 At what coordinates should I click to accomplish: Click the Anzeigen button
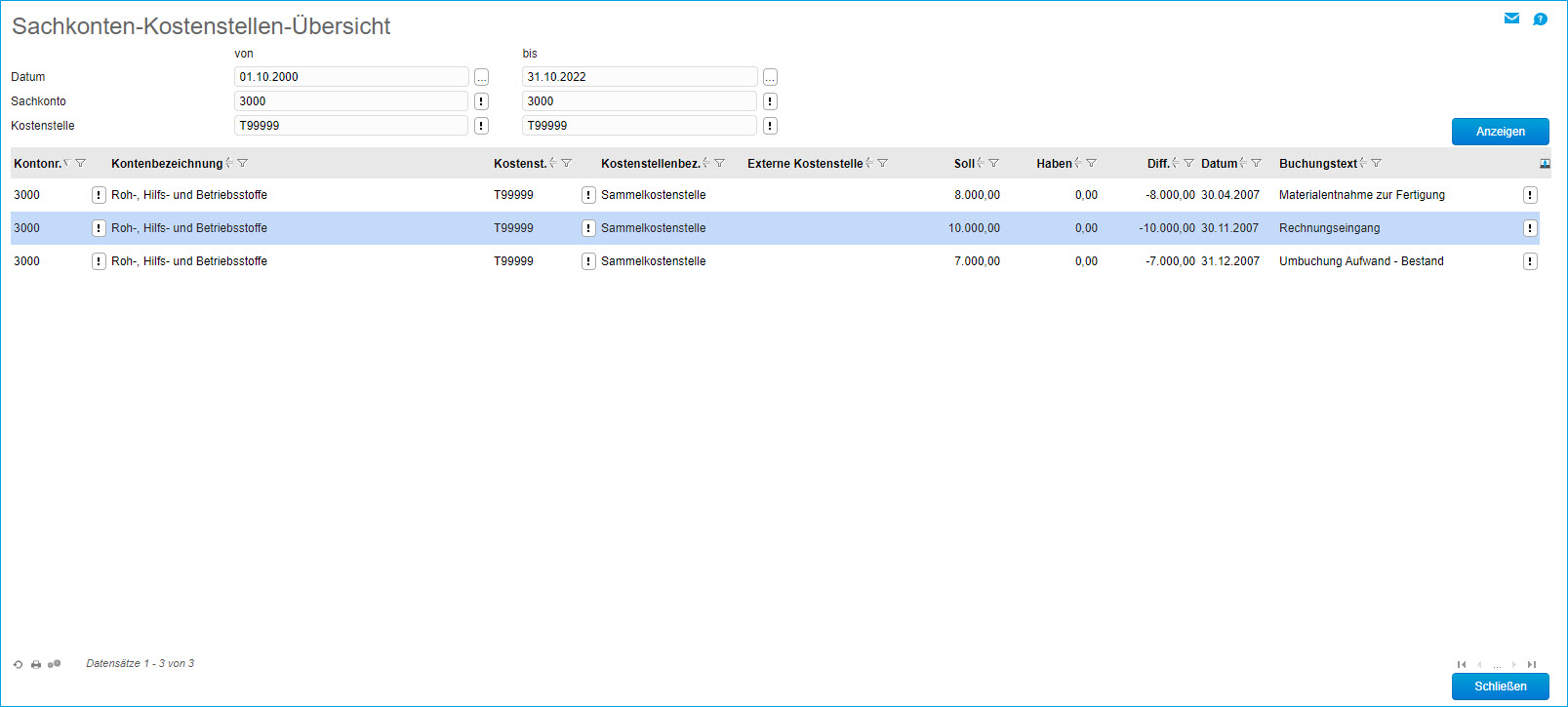1500,132
